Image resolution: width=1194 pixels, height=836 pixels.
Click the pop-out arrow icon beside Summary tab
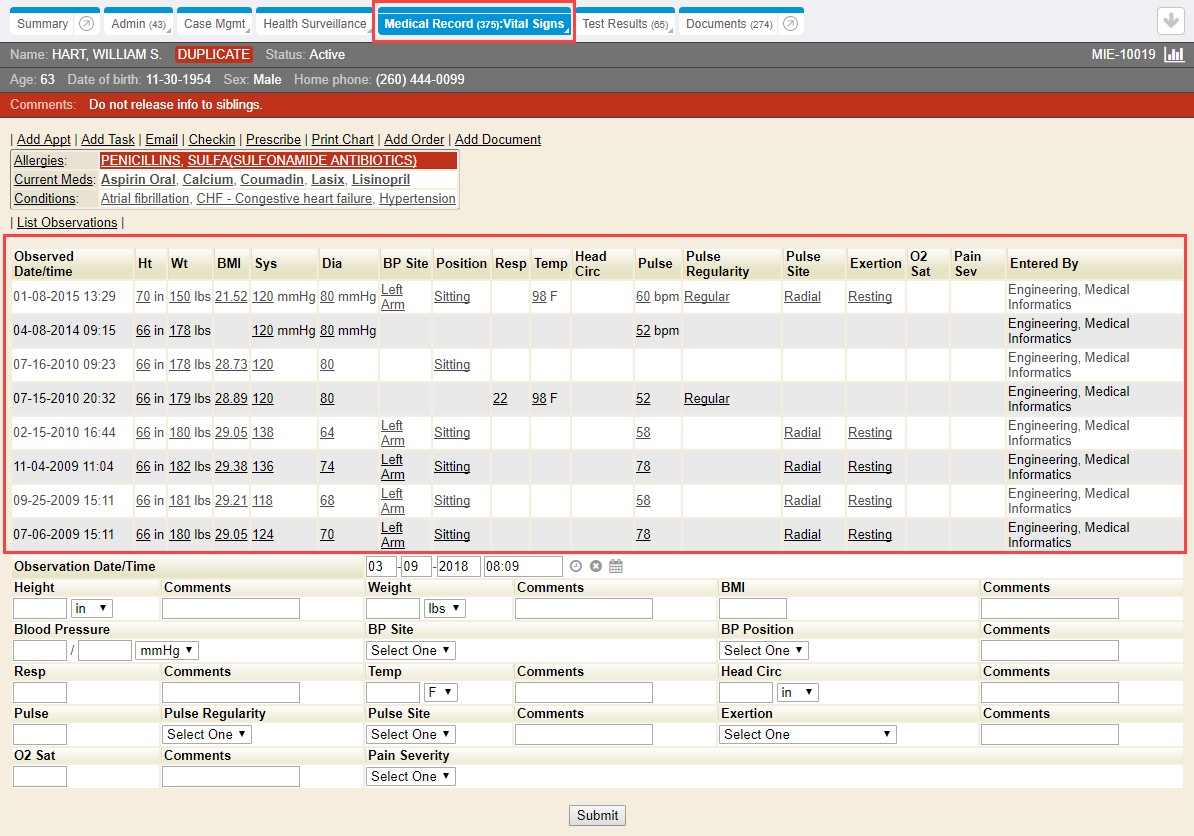(86, 24)
